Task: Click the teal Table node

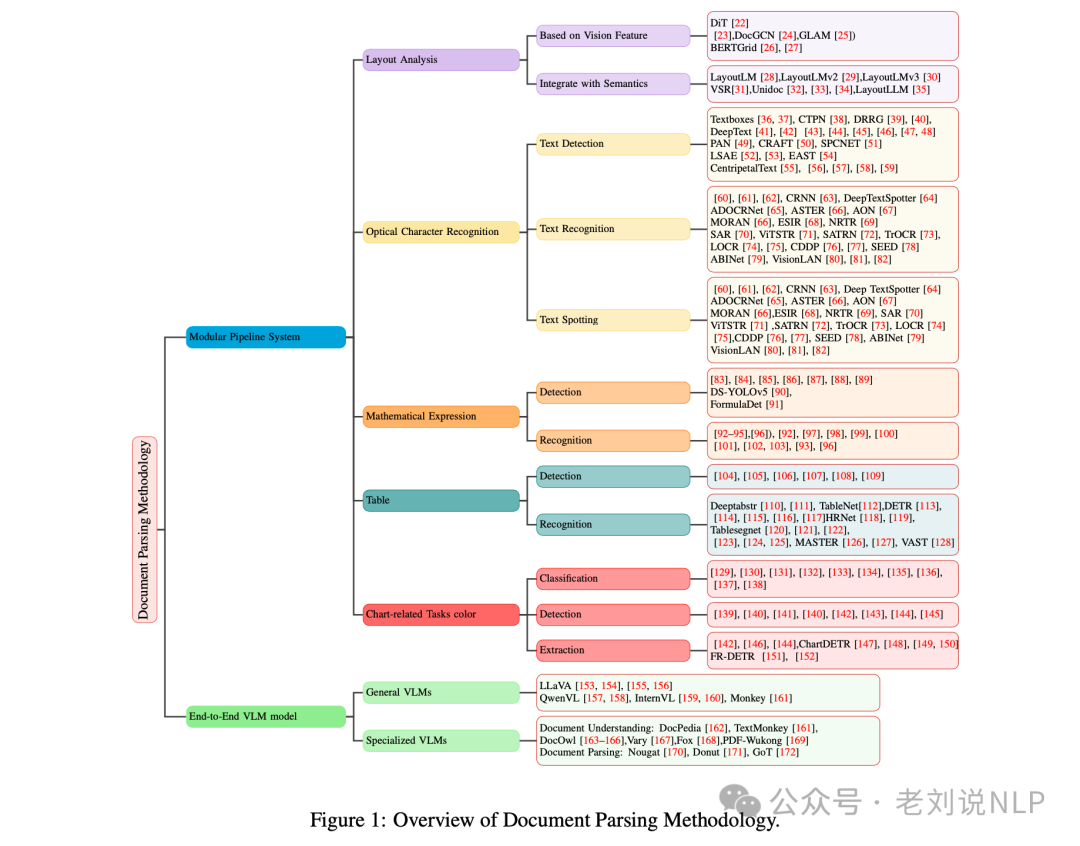Action: pos(440,500)
